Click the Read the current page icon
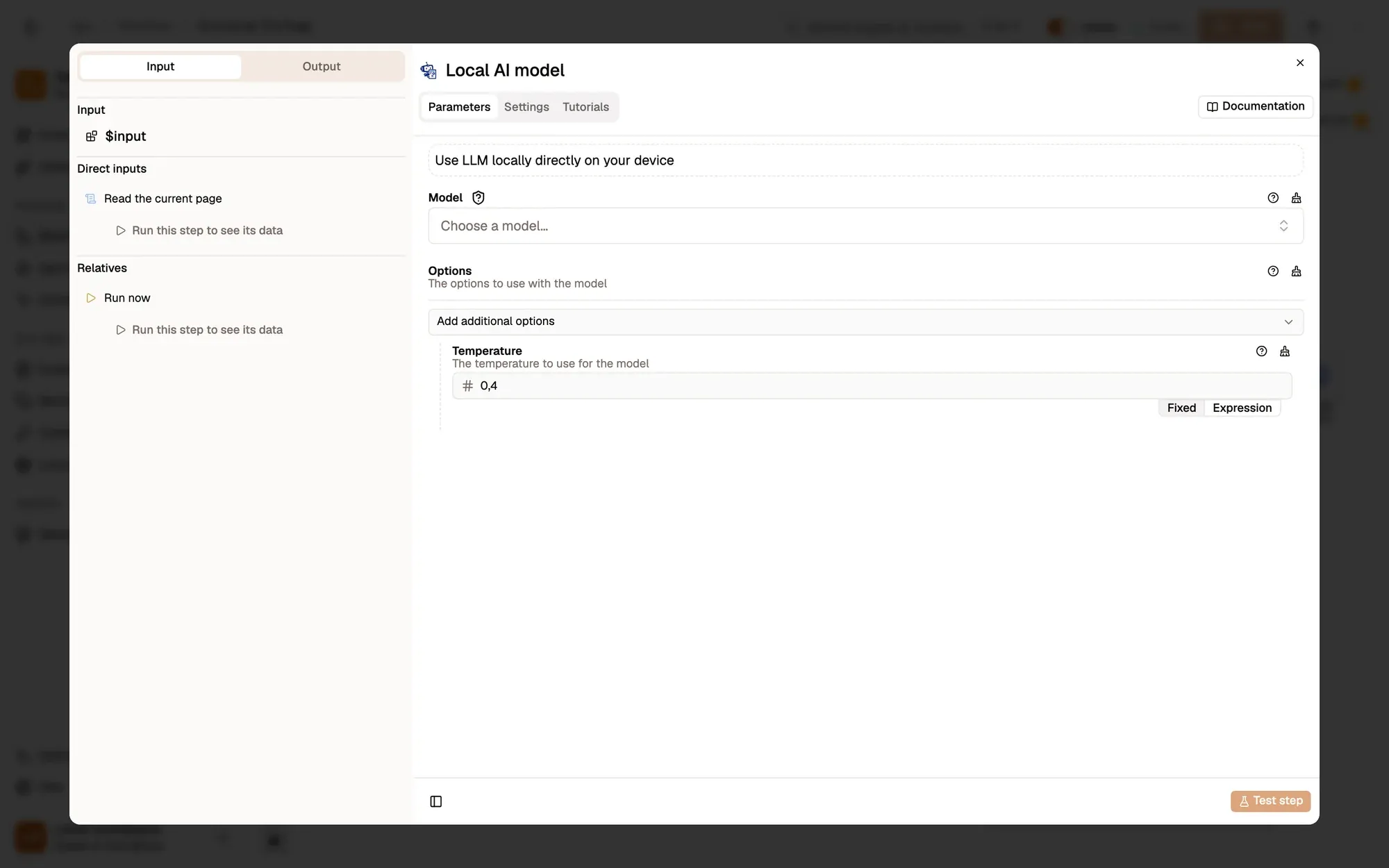Viewport: 1389px width, 868px height. [91, 199]
